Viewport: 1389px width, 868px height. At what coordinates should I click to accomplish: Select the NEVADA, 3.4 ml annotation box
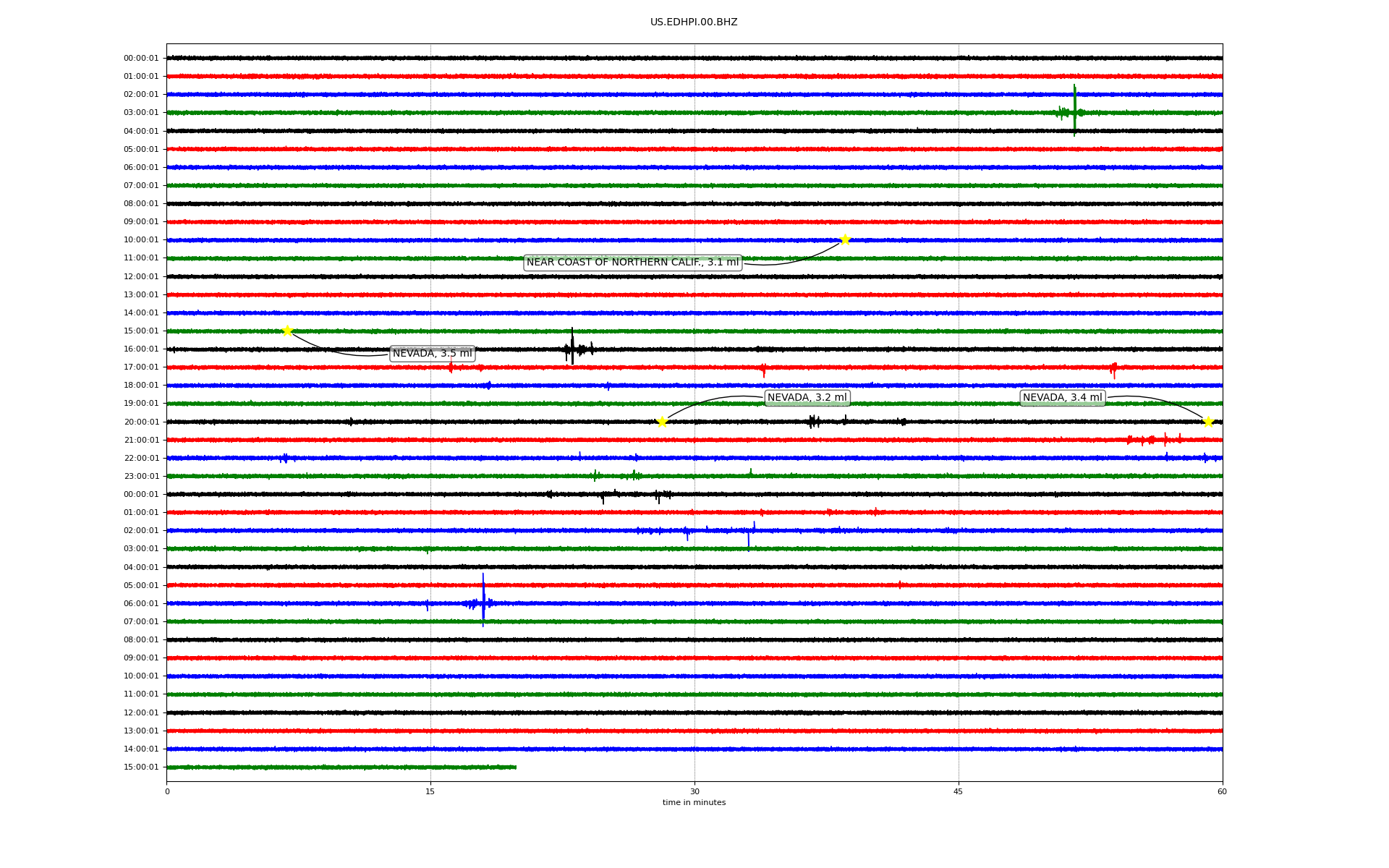[1062, 398]
